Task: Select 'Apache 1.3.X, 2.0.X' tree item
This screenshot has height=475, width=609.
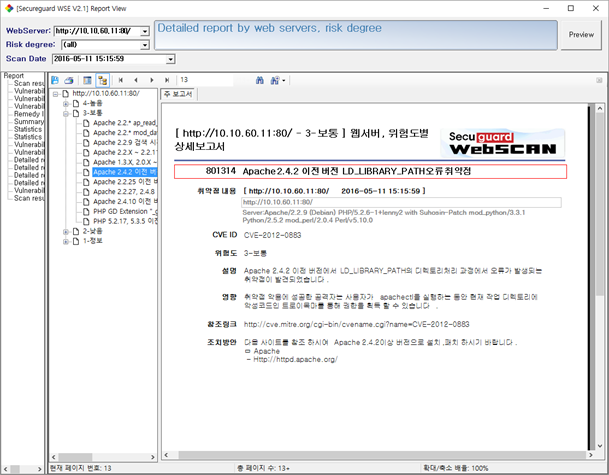Action: click(125, 162)
